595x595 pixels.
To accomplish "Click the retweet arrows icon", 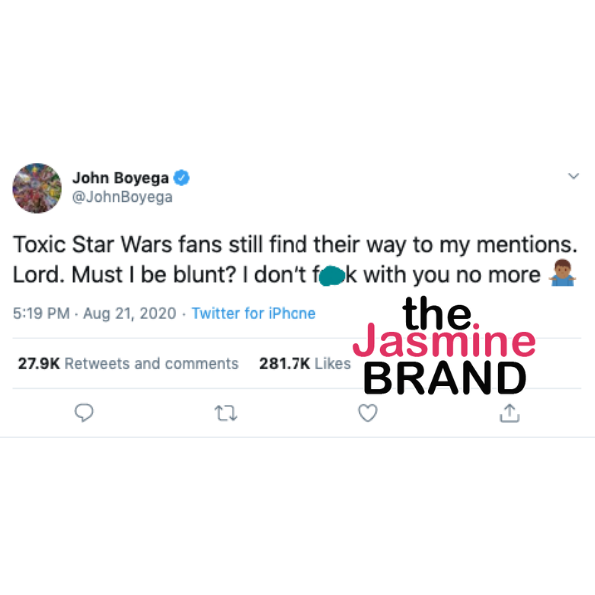I will pyautogui.click(x=226, y=413).
